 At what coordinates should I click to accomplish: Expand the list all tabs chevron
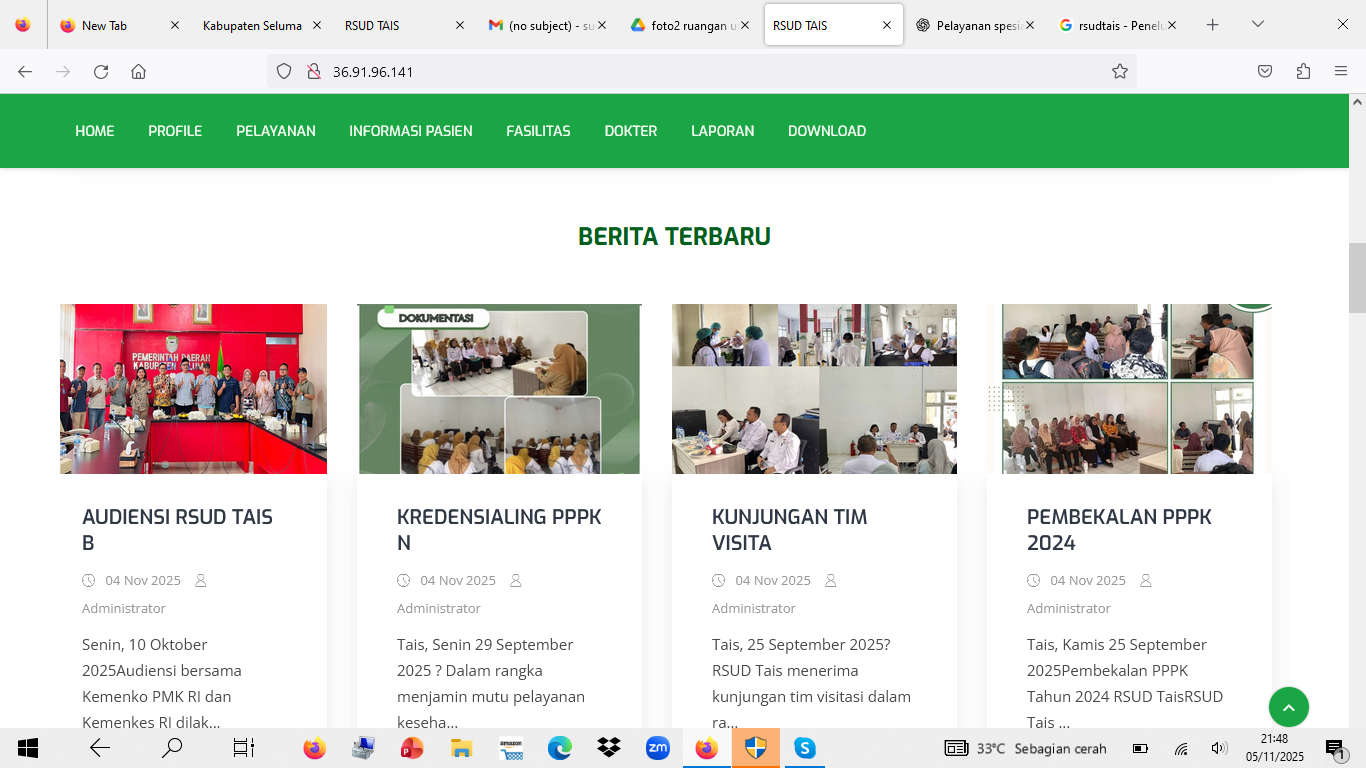click(x=1258, y=25)
